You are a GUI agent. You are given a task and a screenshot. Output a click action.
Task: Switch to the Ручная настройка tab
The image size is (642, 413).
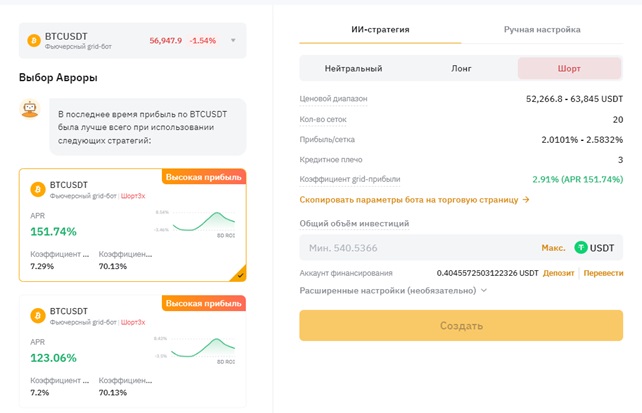(542, 30)
